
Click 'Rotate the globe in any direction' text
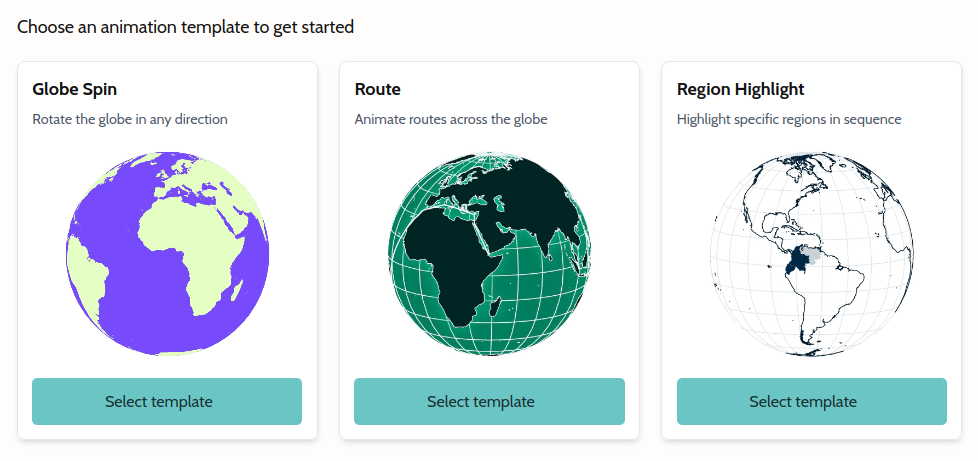[x=130, y=119]
